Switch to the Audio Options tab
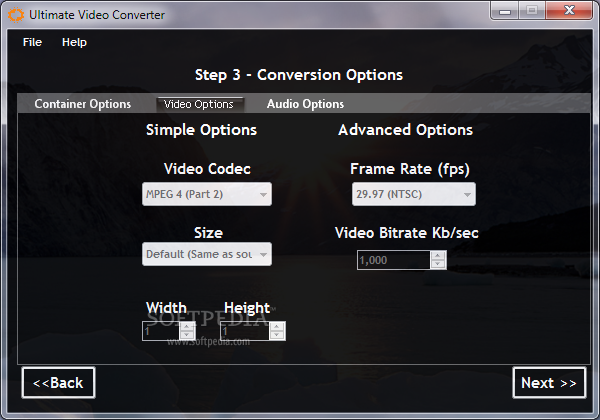Screen dimensions: 600x420 pos(305,104)
